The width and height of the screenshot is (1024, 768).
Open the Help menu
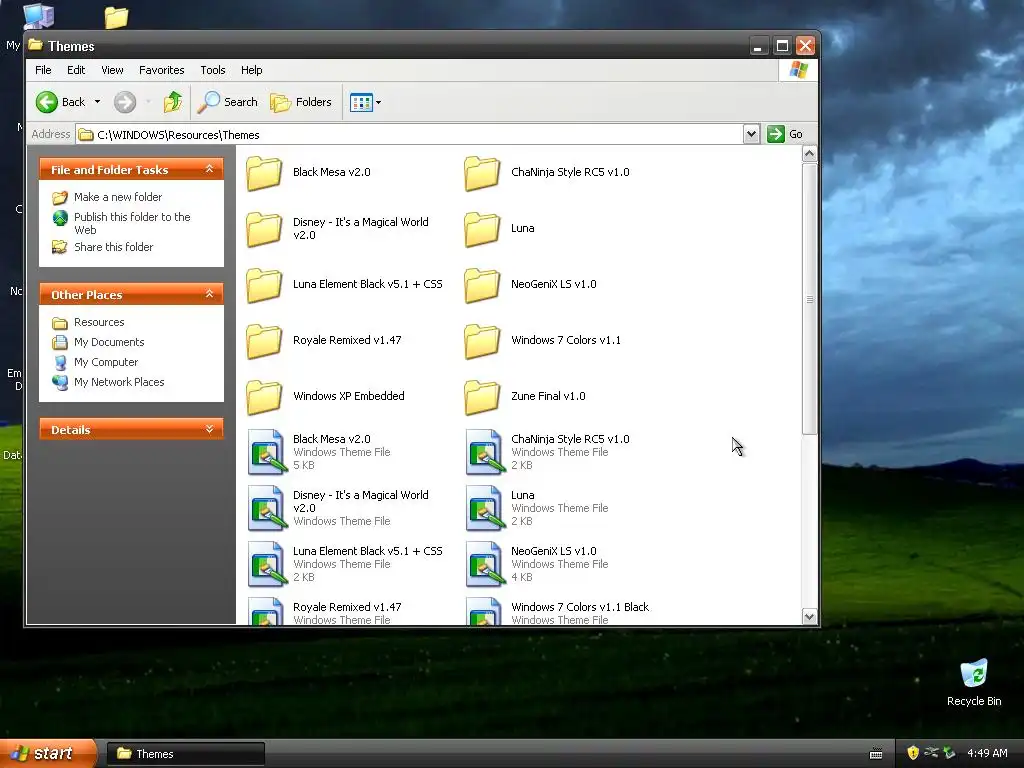pyautogui.click(x=251, y=70)
